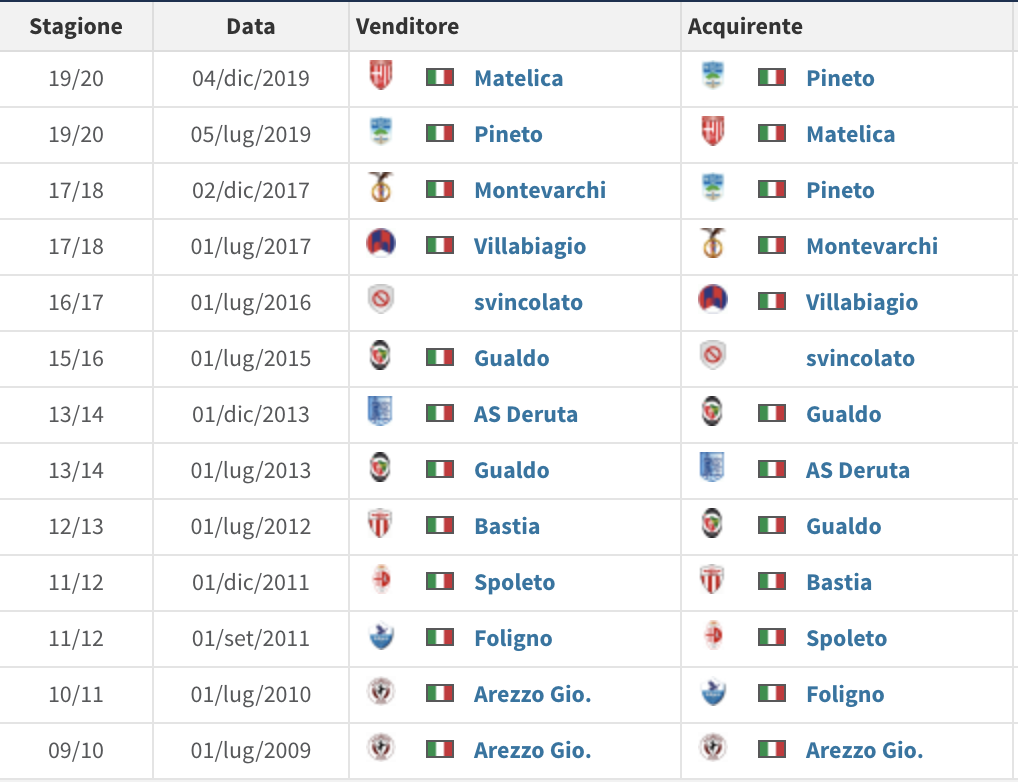
Task: Open svincolato link in 01/lug/2015 buyer column
Action: [x=860, y=358]
